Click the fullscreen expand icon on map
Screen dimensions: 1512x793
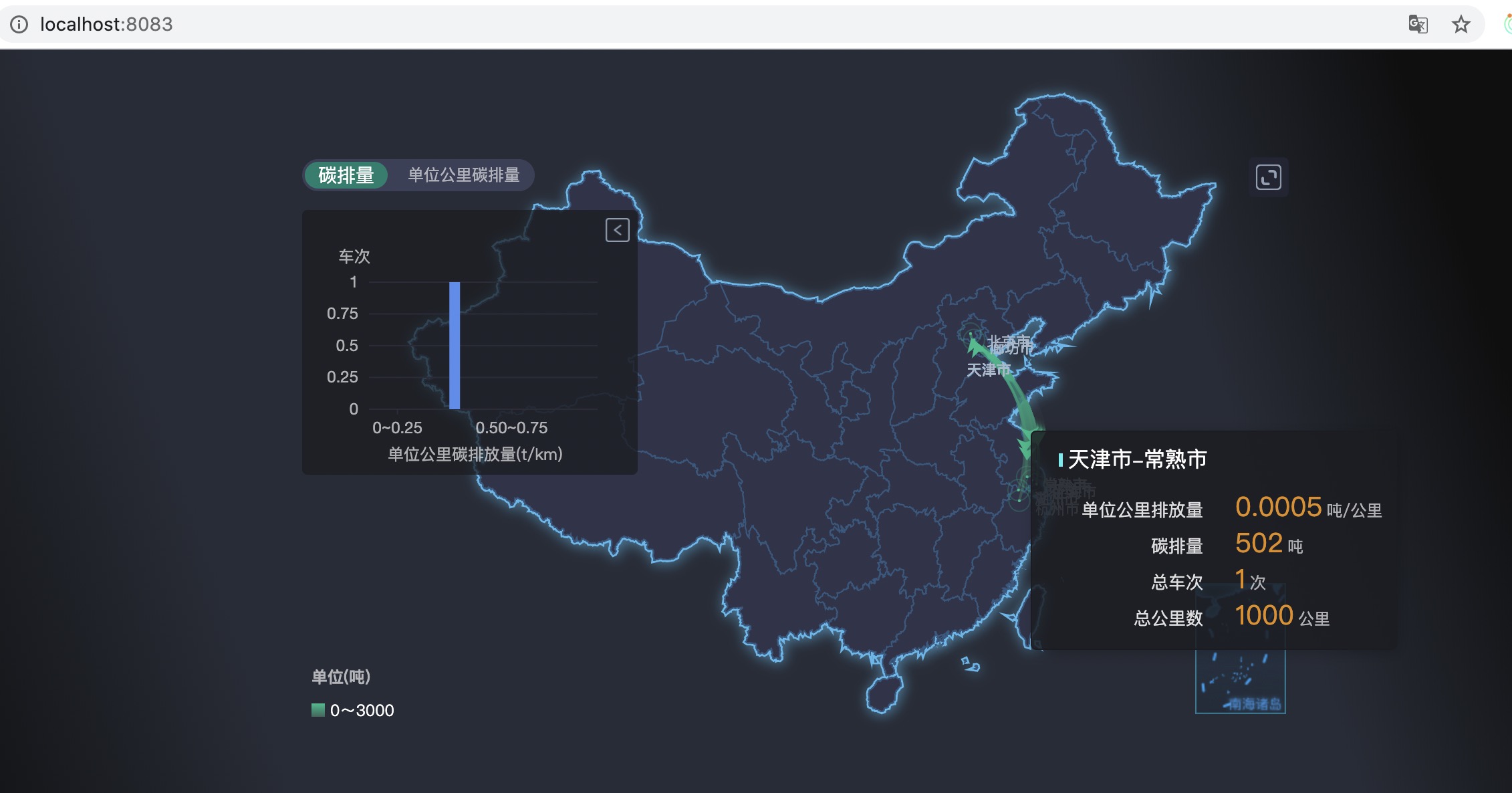(1268, 177)
